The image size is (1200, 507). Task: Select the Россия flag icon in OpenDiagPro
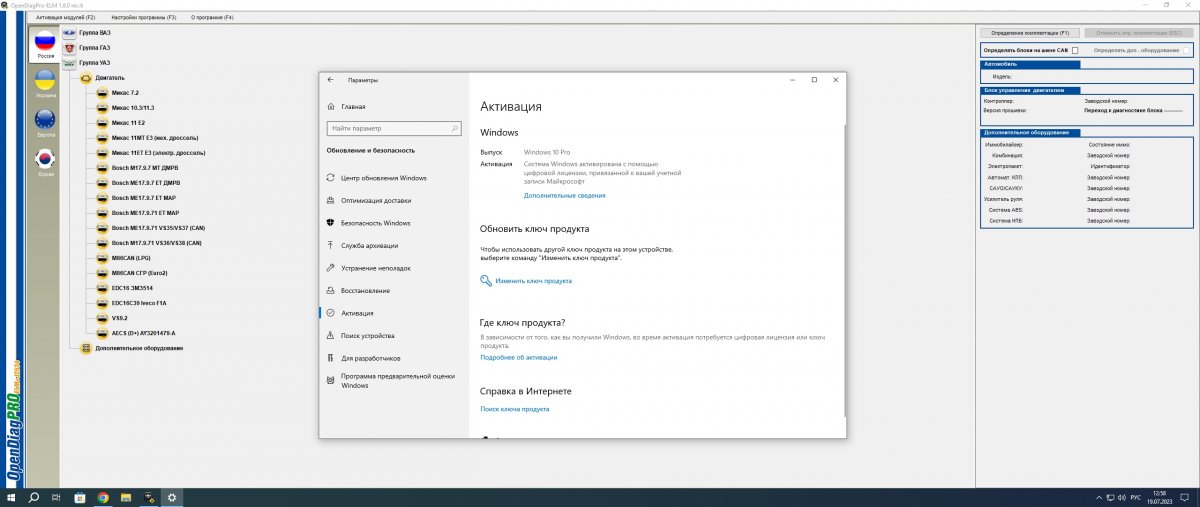pos(45,41)
